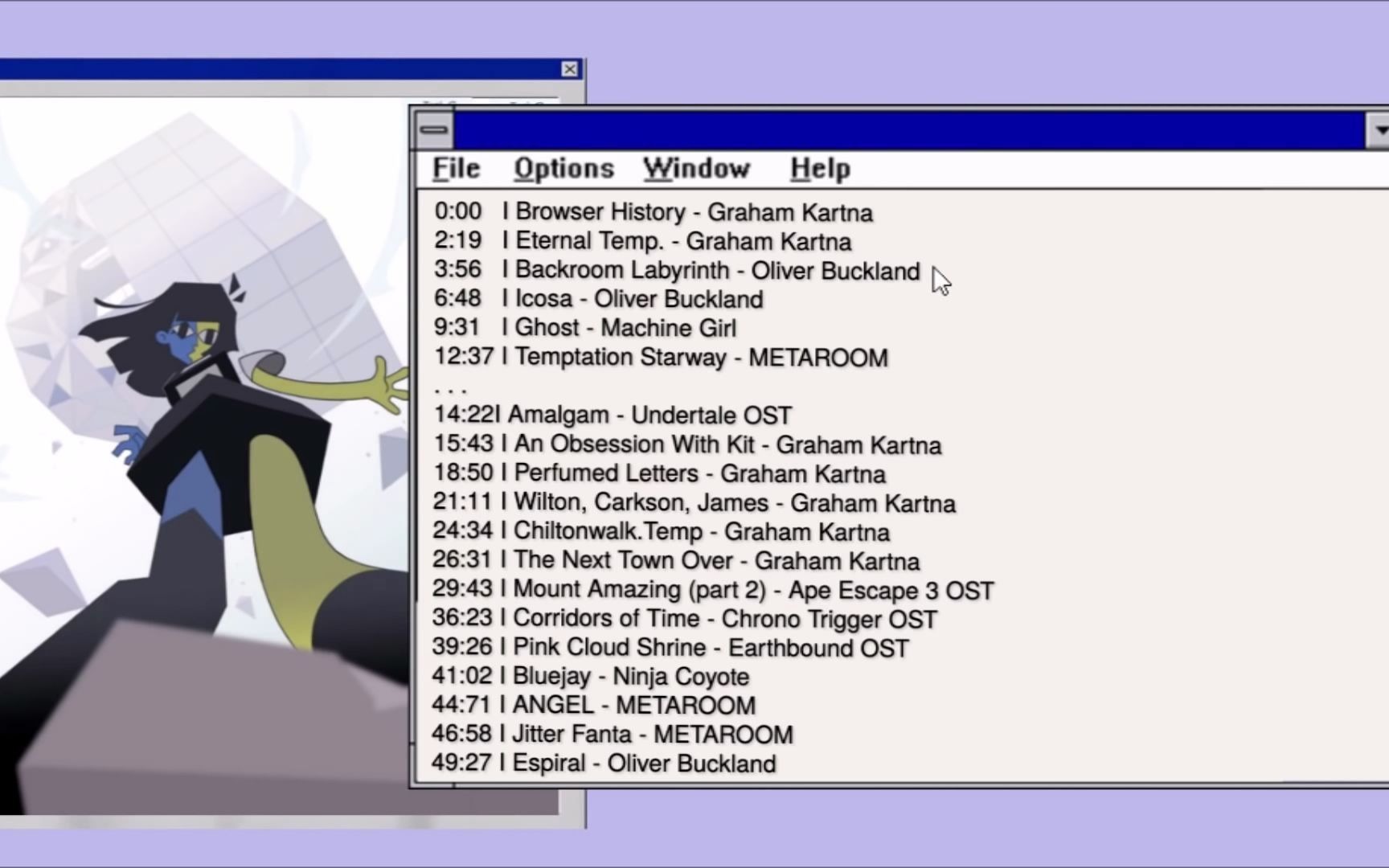This screenshot has height=868, width=1389.
Task: Select track Wilton, Carkson, James
Action: pos(694,502)
